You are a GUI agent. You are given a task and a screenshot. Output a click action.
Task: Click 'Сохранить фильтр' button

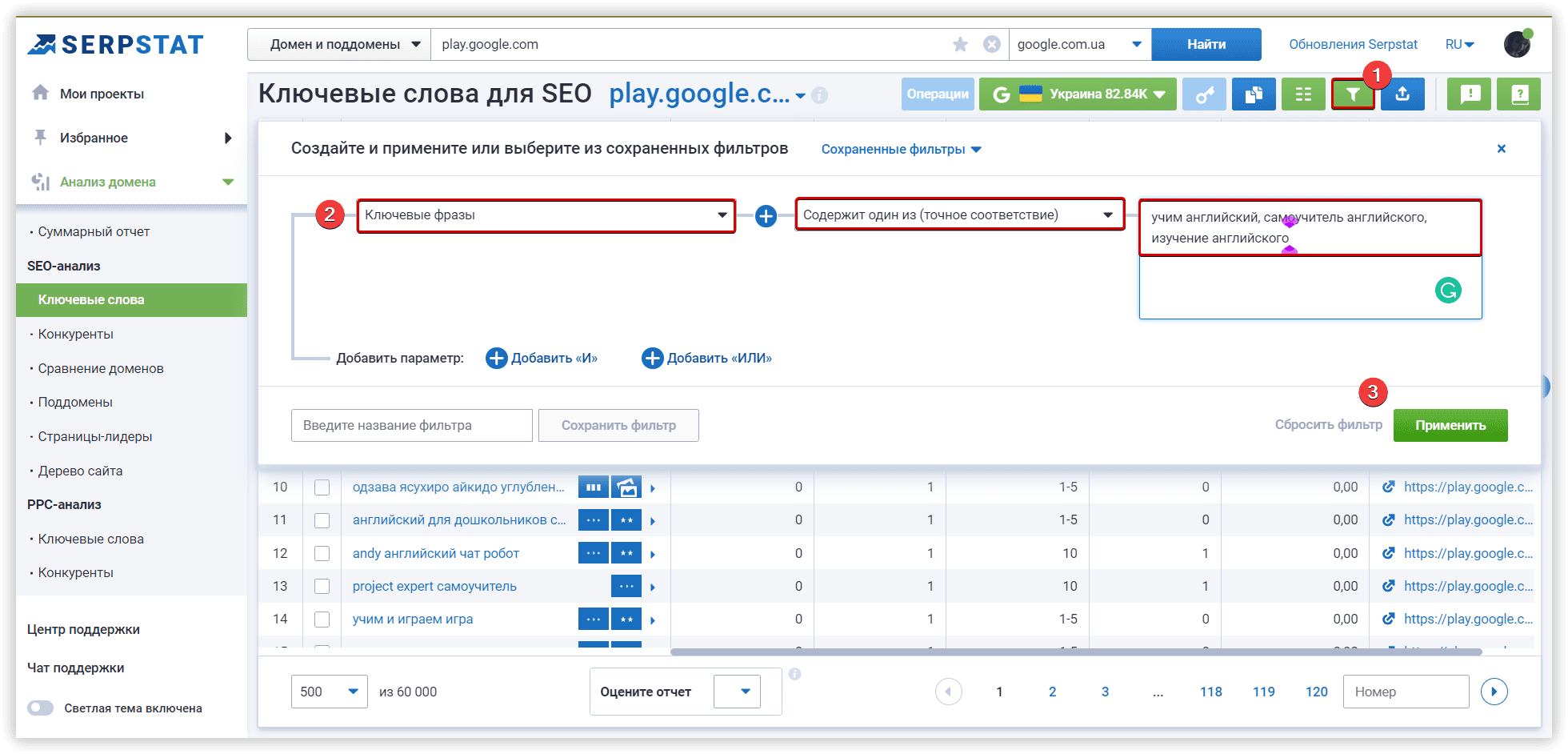[x=618, y=425]
